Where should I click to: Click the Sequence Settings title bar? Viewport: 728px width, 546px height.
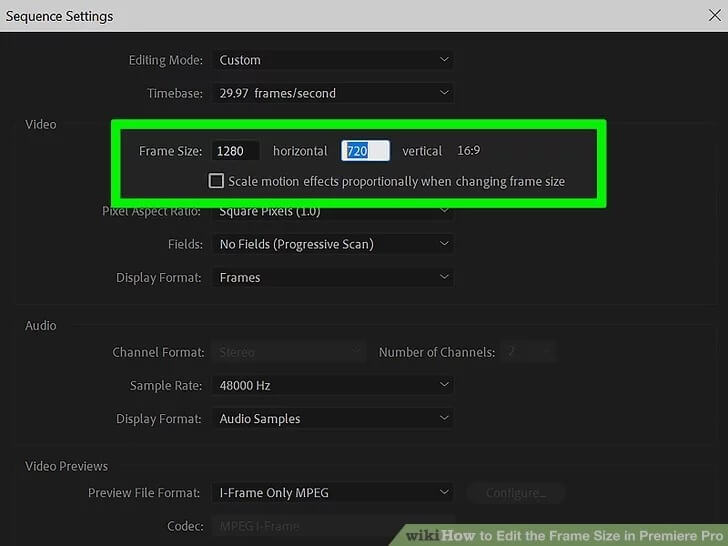click(300, 16)
